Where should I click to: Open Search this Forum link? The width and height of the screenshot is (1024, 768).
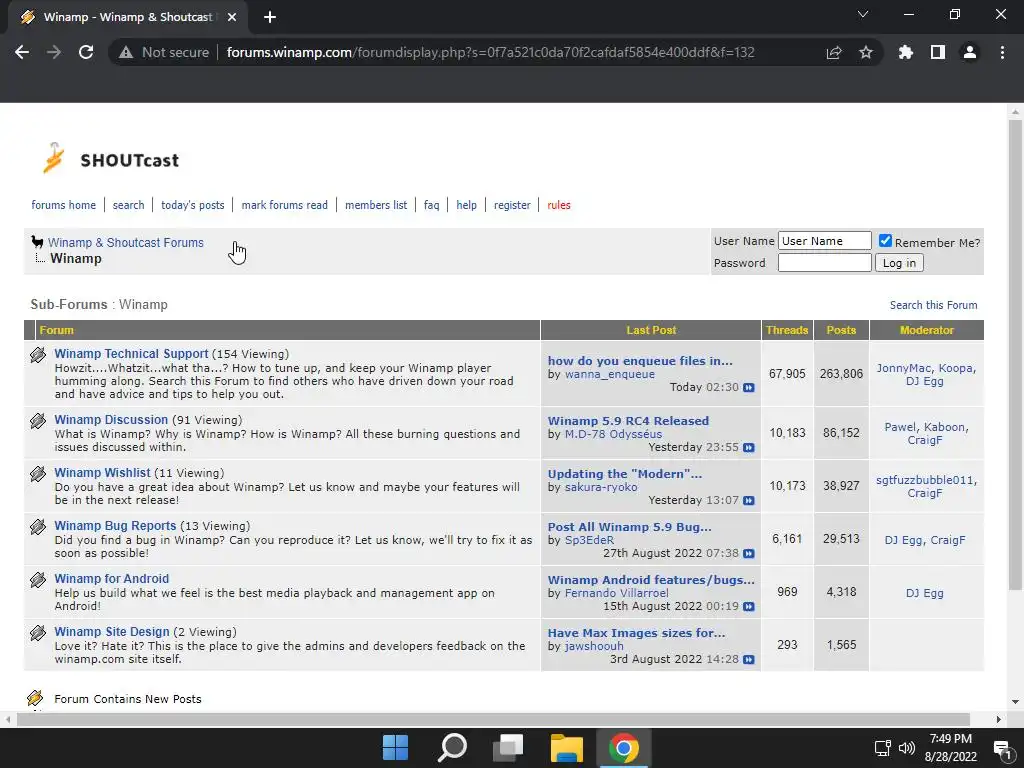tap(933, 305)
